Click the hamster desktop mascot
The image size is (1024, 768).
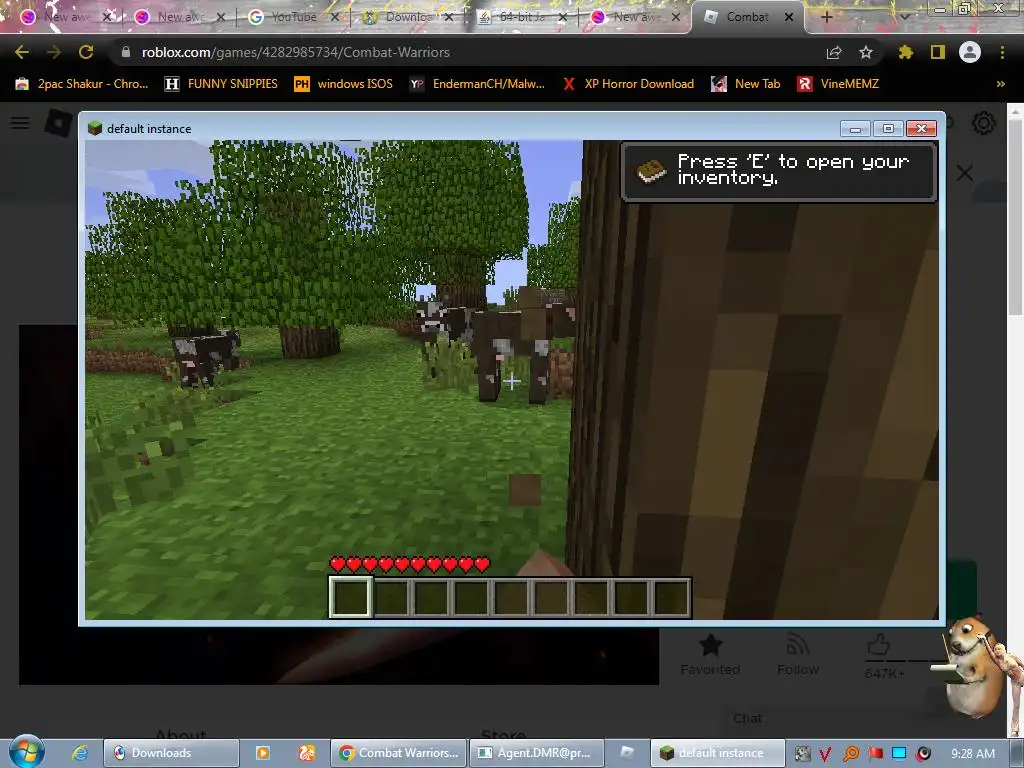click(974, 667)
